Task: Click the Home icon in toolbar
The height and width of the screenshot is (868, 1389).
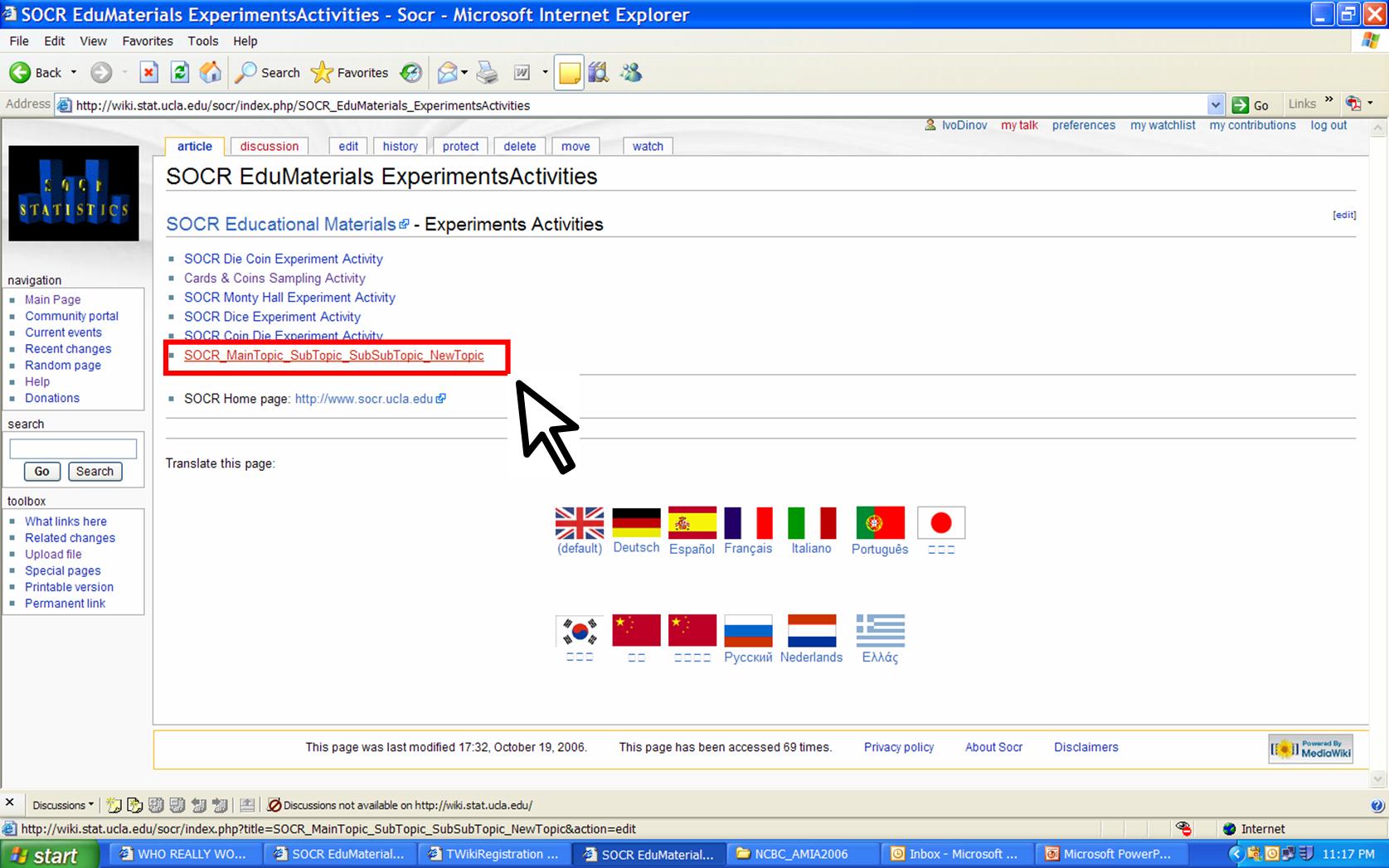Action: [211, 73]
